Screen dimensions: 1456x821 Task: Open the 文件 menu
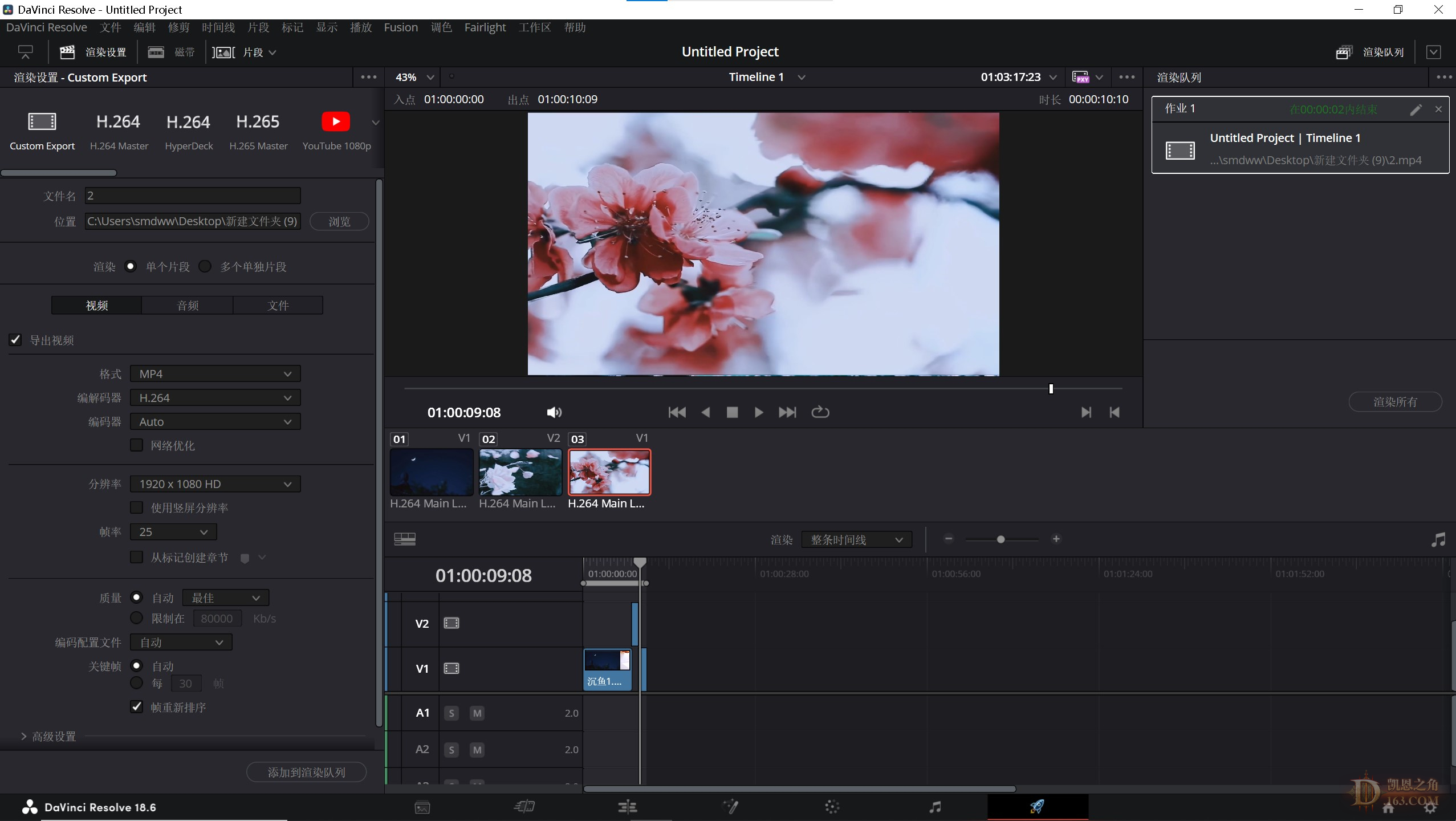[110, 27]
